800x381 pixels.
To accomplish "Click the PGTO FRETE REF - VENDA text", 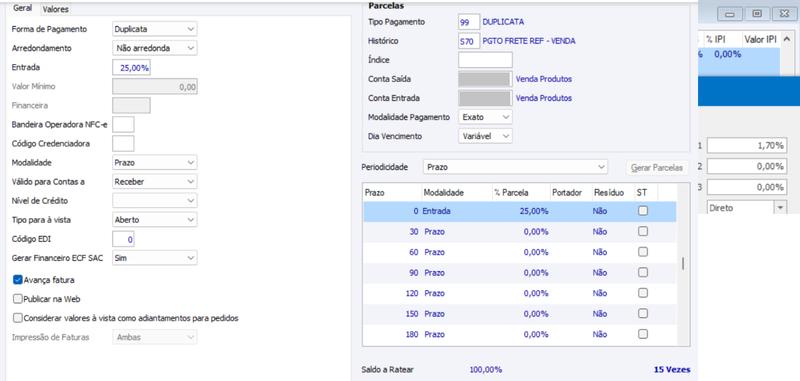I will click(529, 41).
